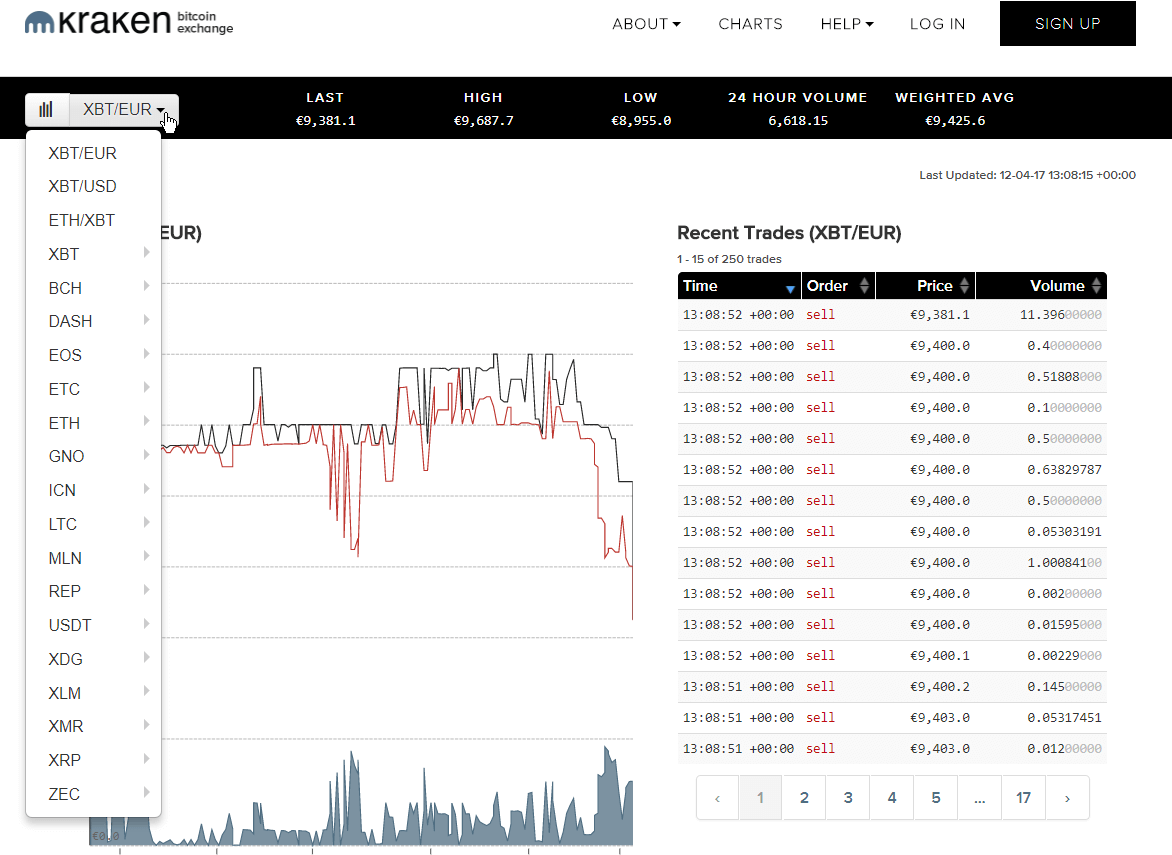
Task: Expand the XDG submenu
Action: (93, 659)
